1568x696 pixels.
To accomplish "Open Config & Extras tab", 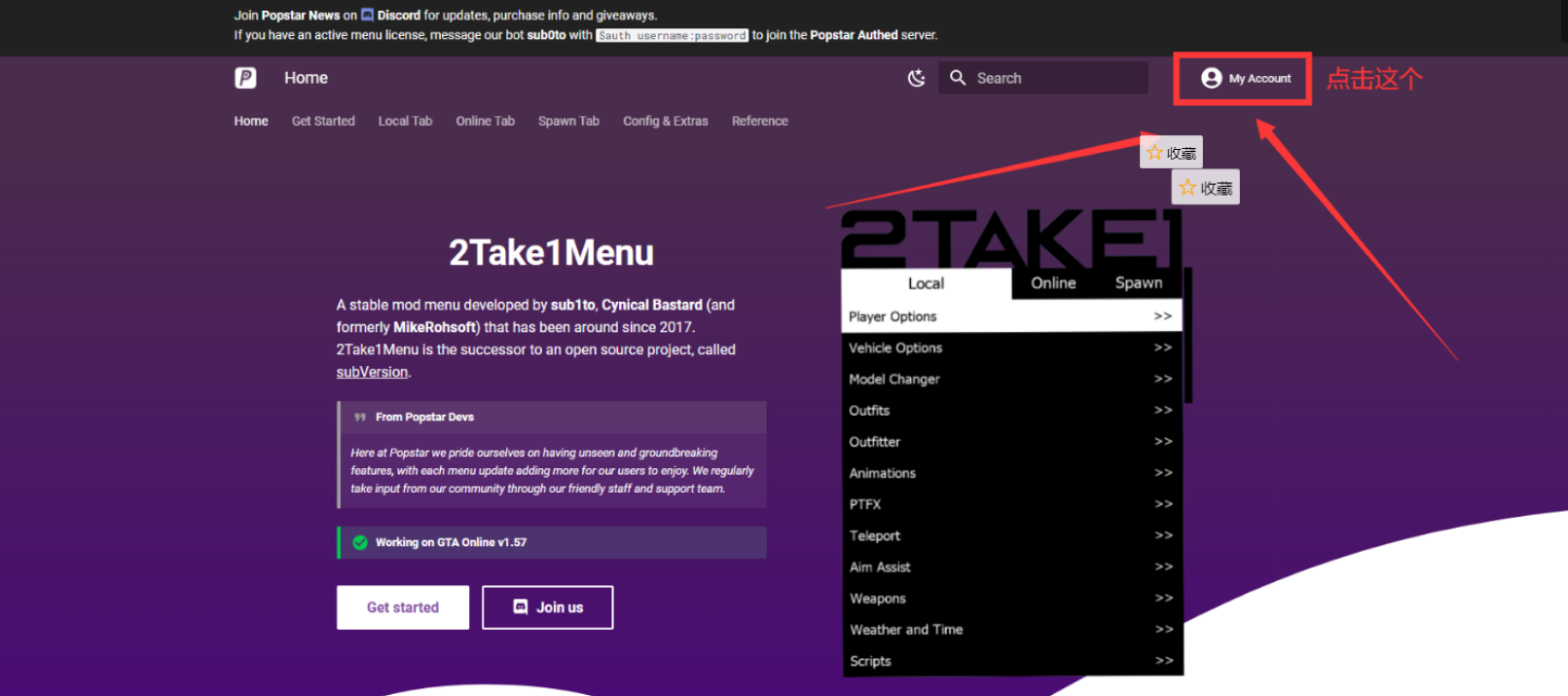I will [666, 121].
